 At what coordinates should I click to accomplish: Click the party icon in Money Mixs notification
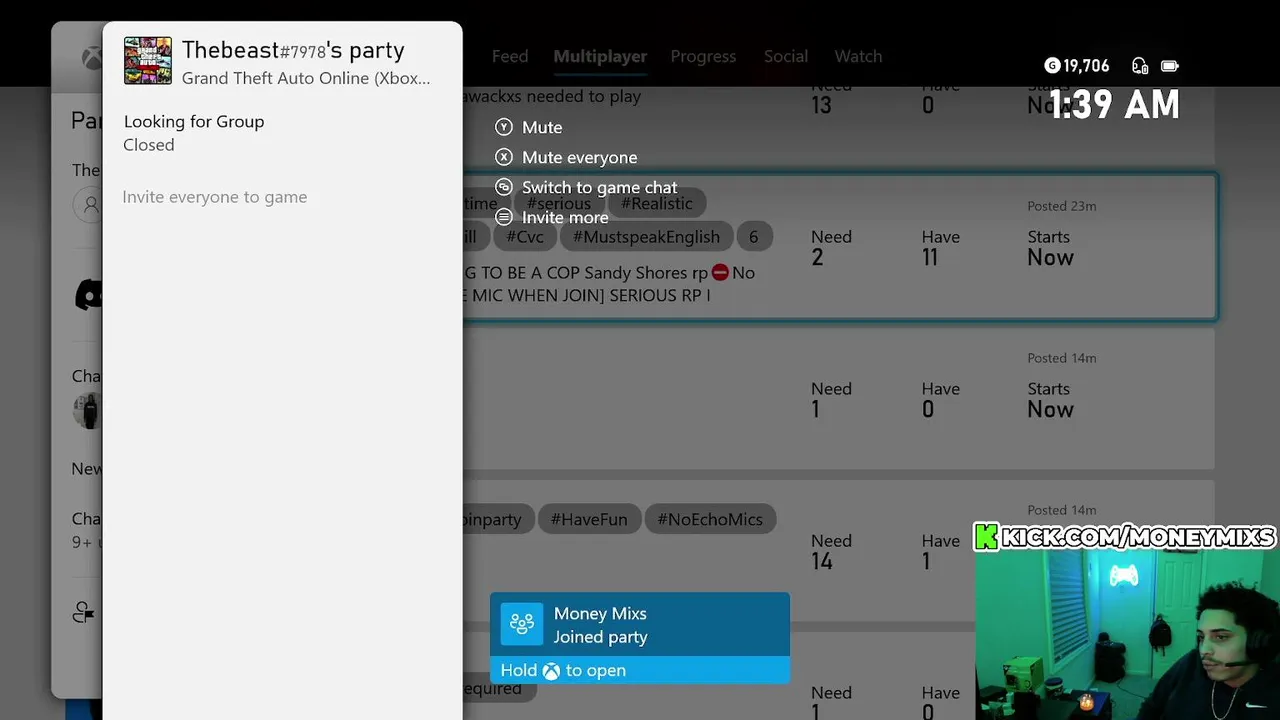(521, 624)
